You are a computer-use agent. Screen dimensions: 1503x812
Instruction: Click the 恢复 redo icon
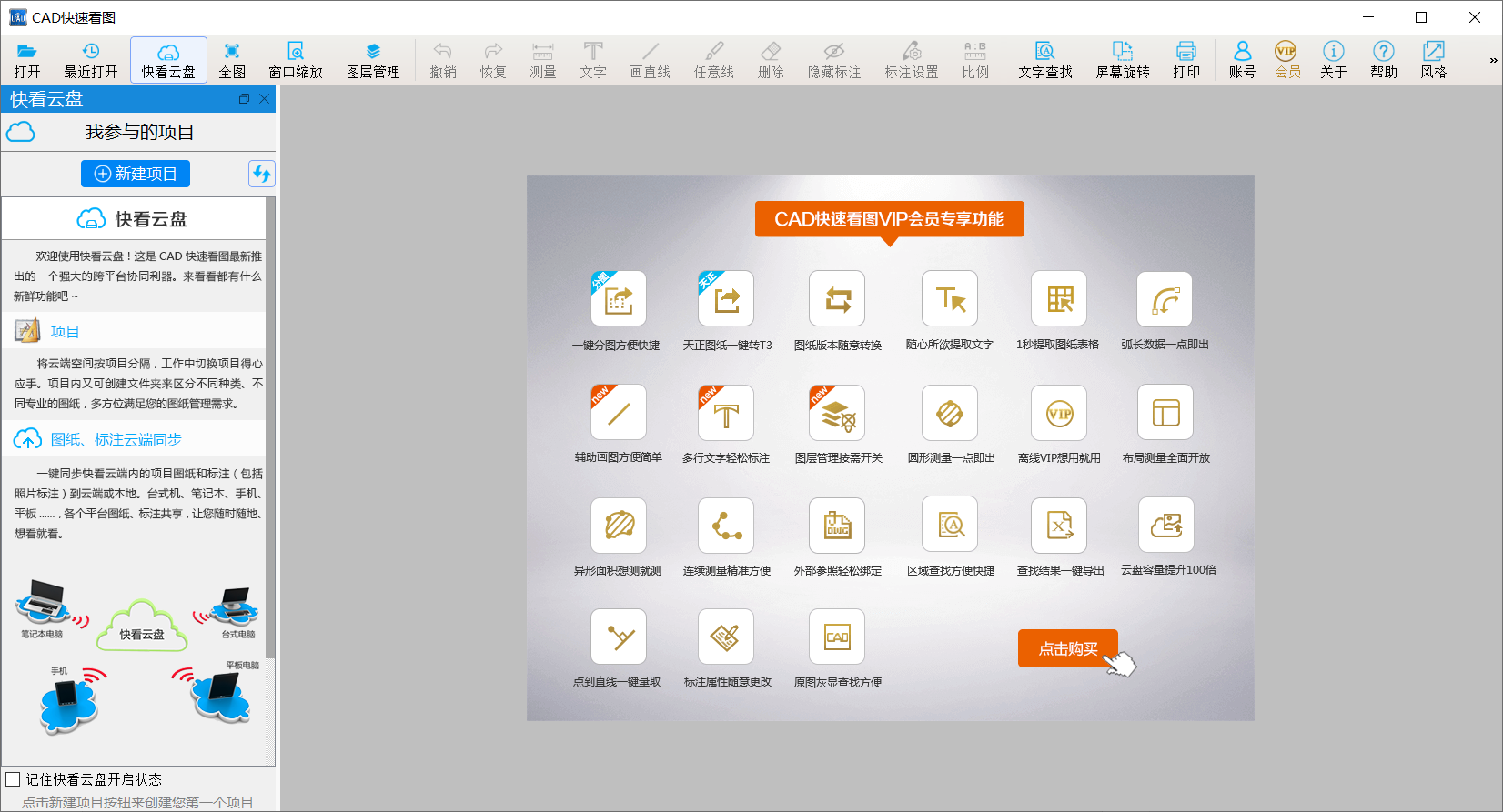coord(493,61)
